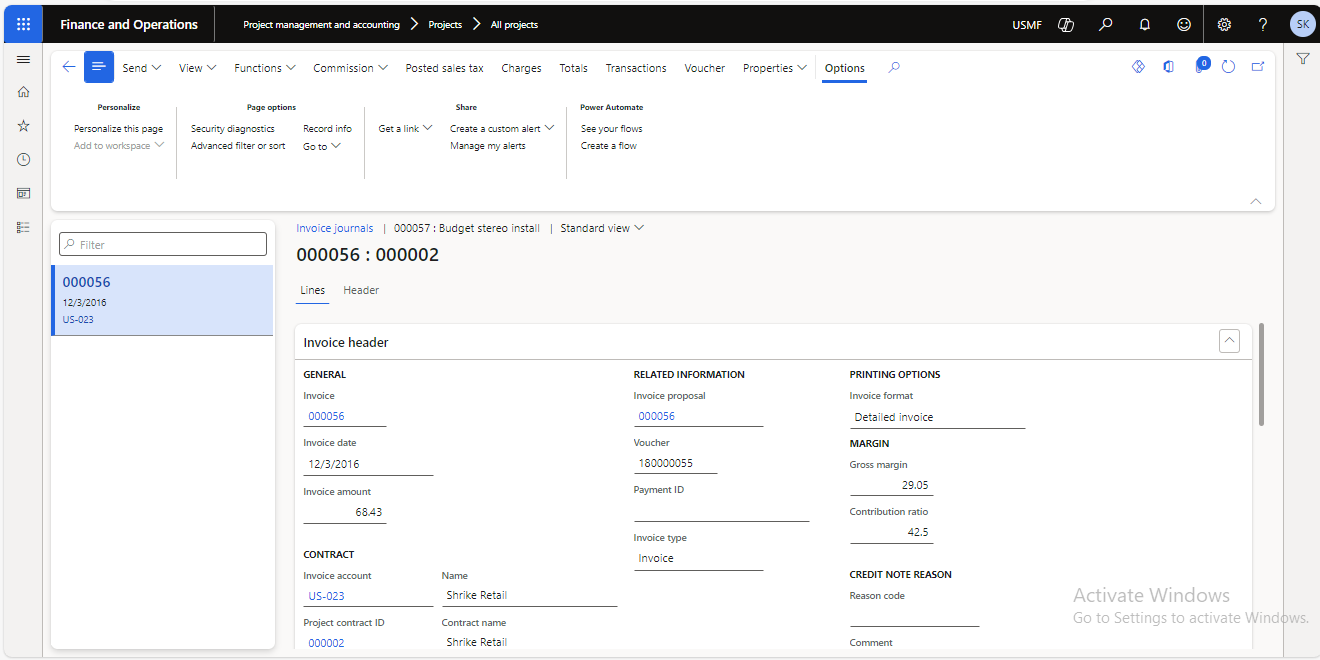Open the Favorites star in sidebar
The height and width of the screenshot is (660, 1320).
(24, 126)
